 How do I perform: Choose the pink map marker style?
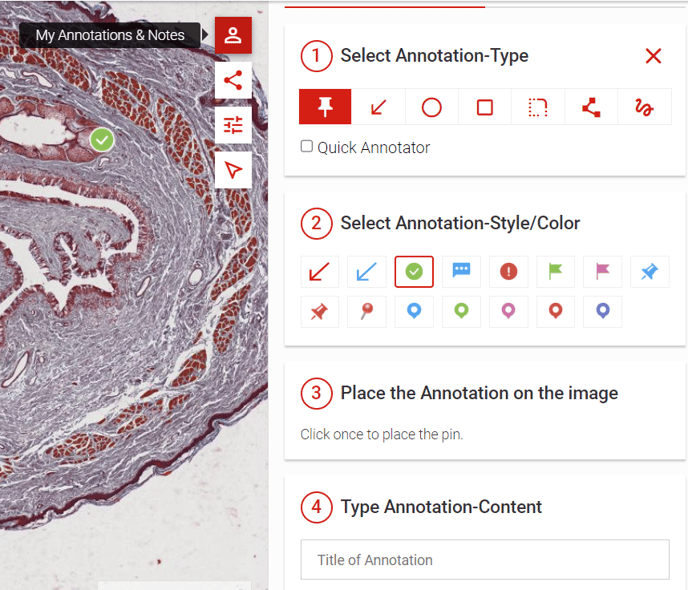tap(509, 312)
